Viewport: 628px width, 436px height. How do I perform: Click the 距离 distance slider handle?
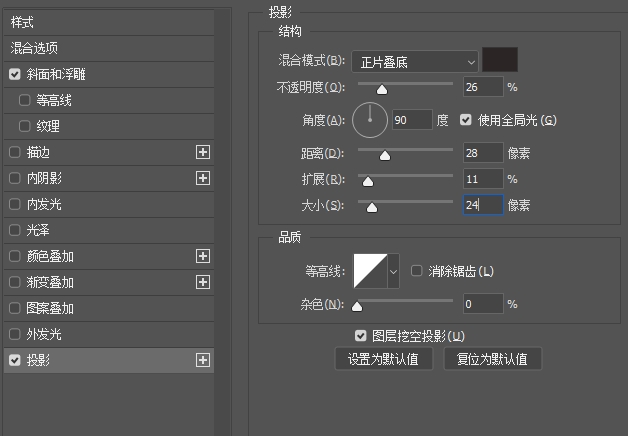click(x=385, y=155)
